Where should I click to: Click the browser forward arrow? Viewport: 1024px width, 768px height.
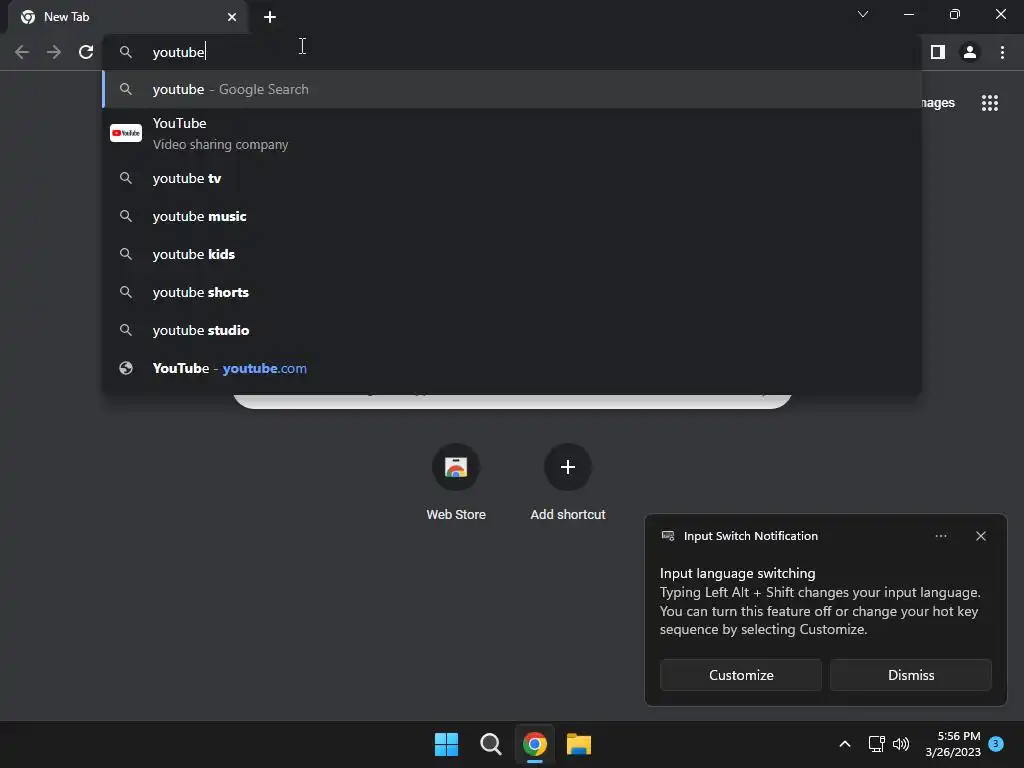point(54,52)
